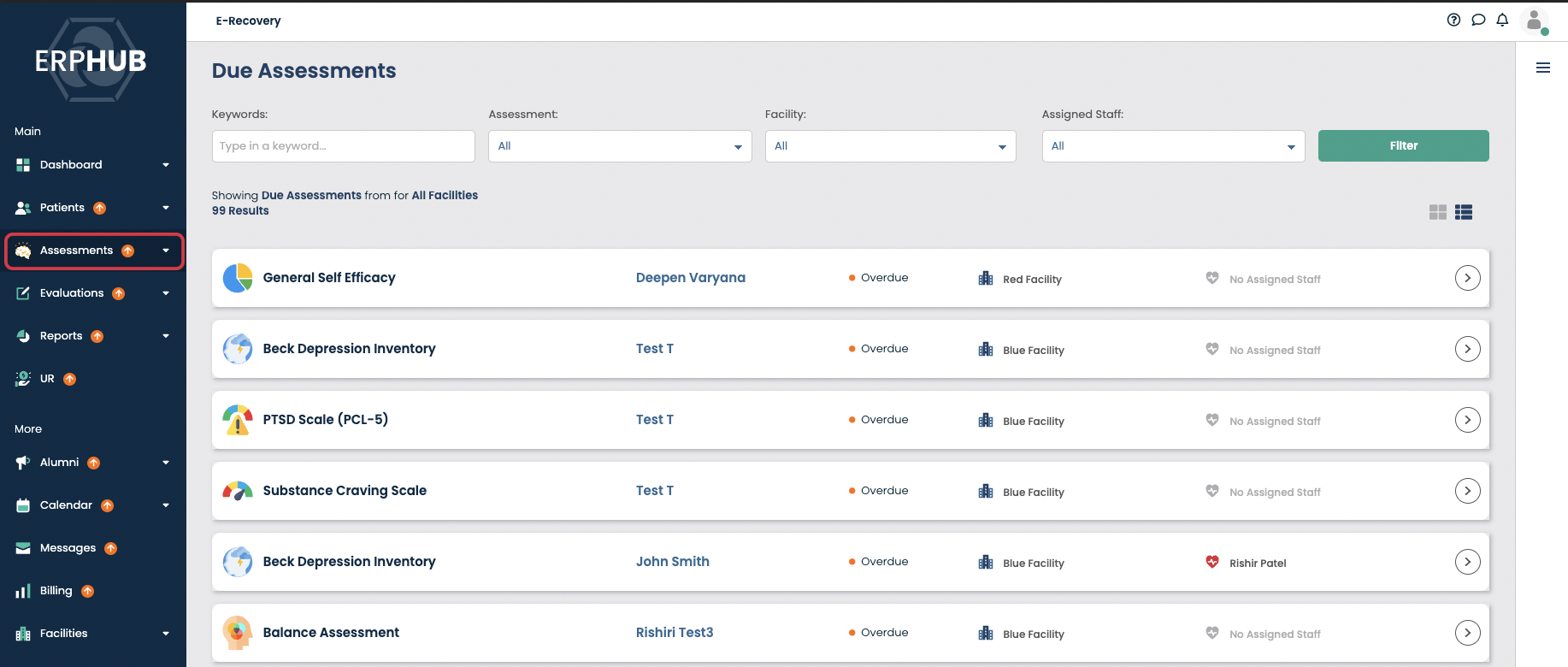Expand the Reports sidebar submenu arrow
Screen dimensions: 1568x667
pyautogui.click(x=166, y=336)
